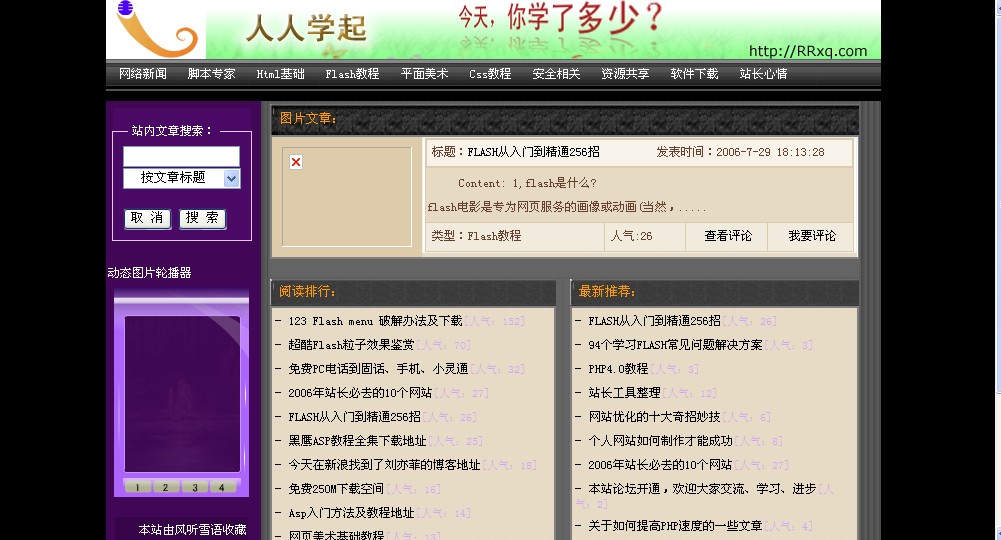The height and width of the screenshot is (540, 1001).
Task: Open 本站论坛开通 announcement article
Action: [702, 489]
